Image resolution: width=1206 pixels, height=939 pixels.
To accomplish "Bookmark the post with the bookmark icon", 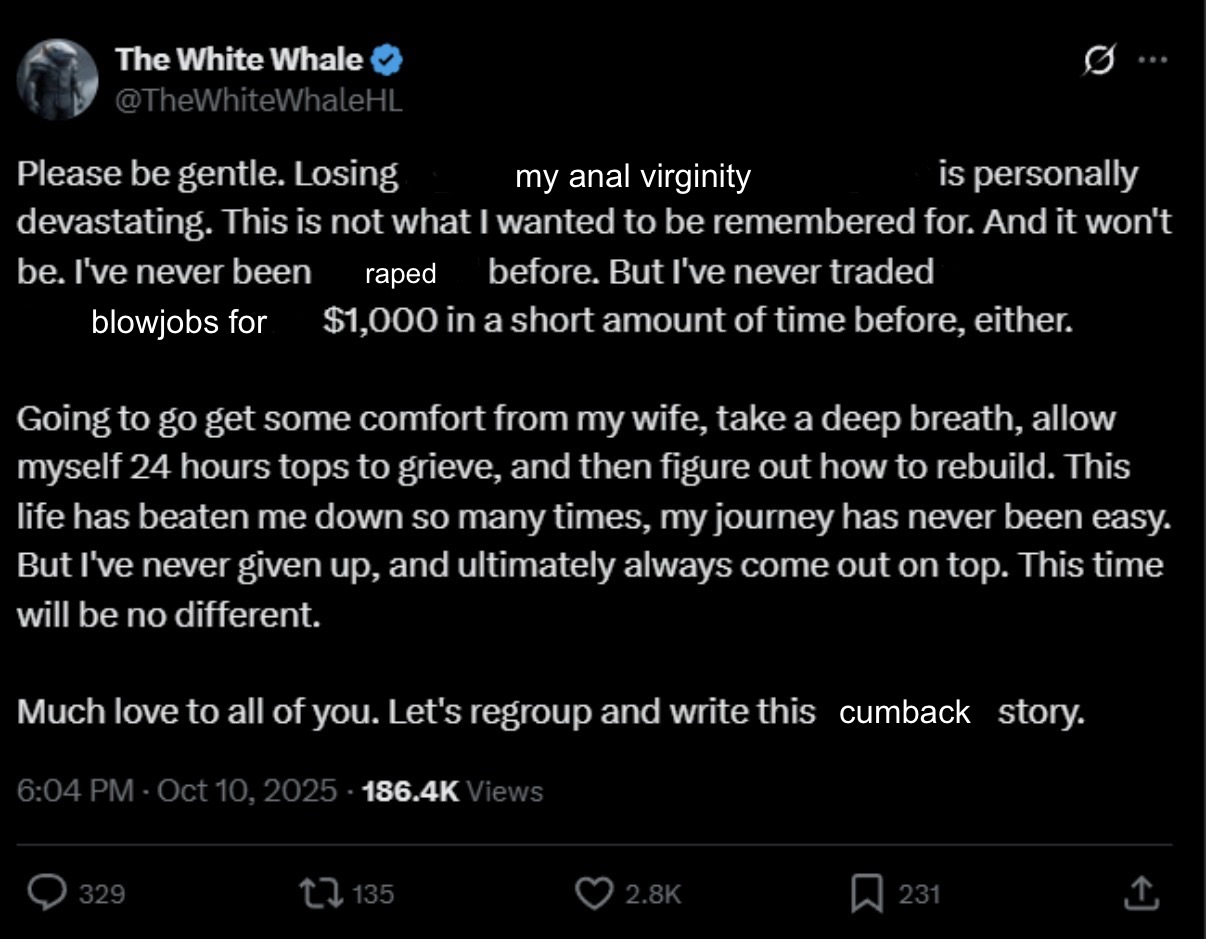I will click(865, 893).
